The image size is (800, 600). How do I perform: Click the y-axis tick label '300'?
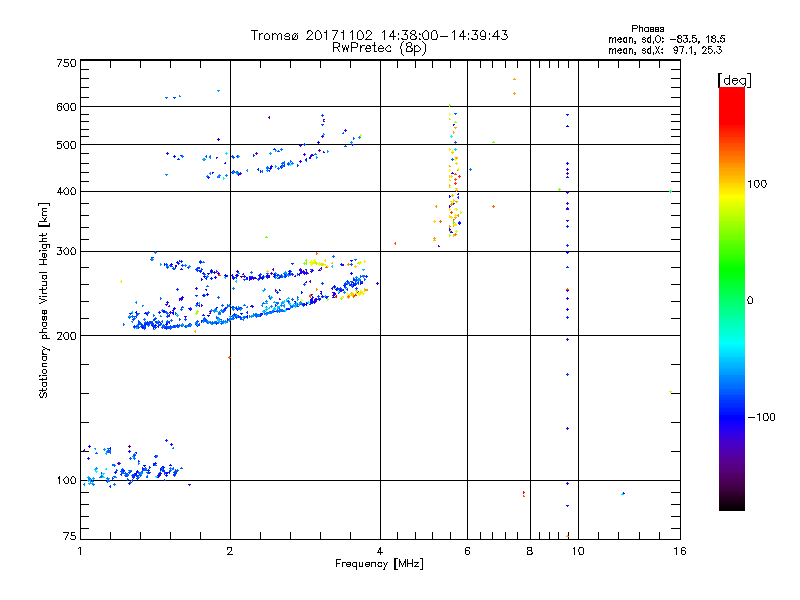coord(66,252)
